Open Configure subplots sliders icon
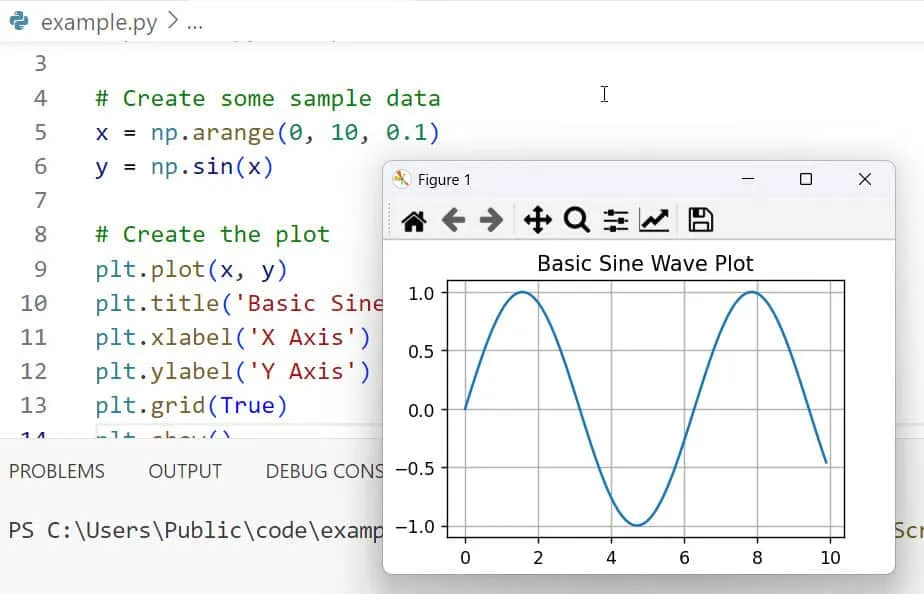Screen dimensions: 924x594 click(615, 220)
